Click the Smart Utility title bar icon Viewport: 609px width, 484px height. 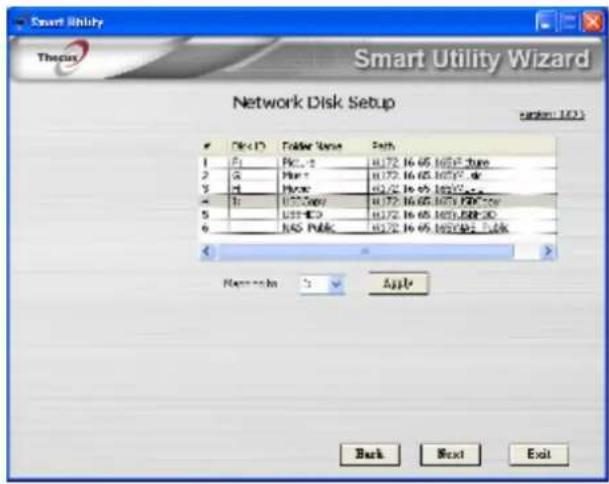tap(20, 23)
